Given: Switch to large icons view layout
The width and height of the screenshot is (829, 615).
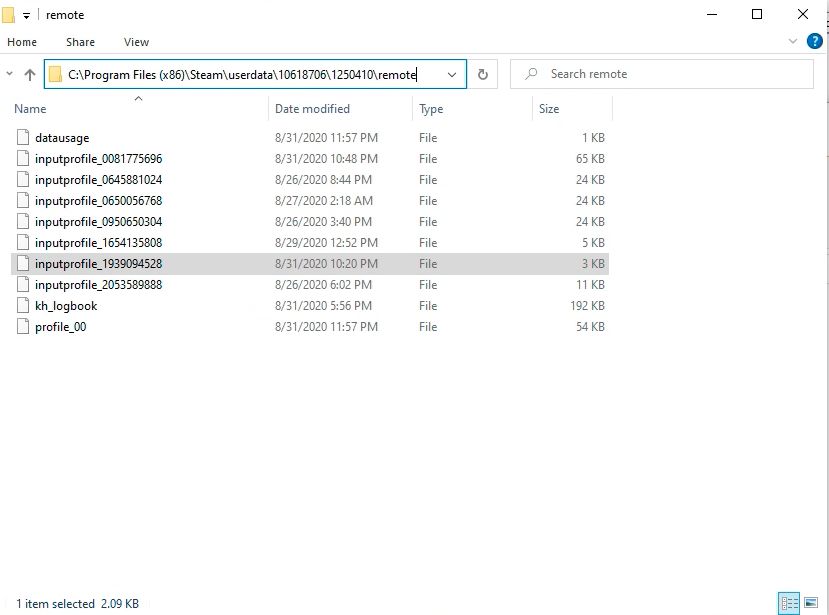Looking at the screenshot, I should click(811, 603).
